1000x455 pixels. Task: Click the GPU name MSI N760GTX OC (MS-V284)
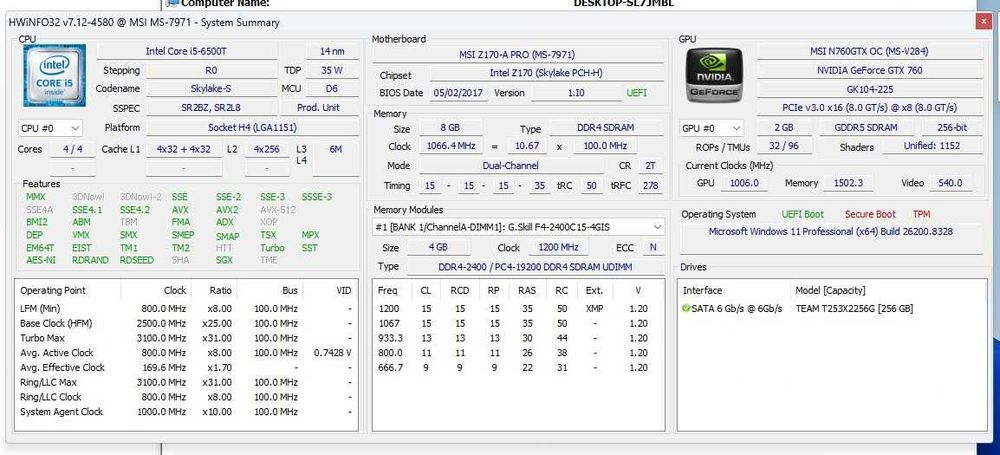(870, 51)
